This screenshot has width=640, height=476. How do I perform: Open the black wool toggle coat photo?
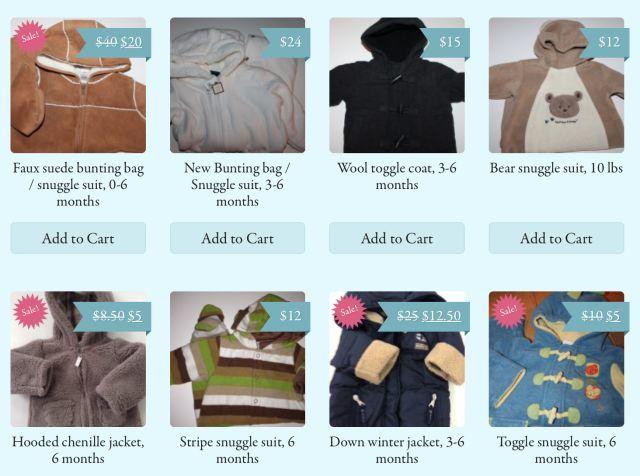(x=397, y=85)
